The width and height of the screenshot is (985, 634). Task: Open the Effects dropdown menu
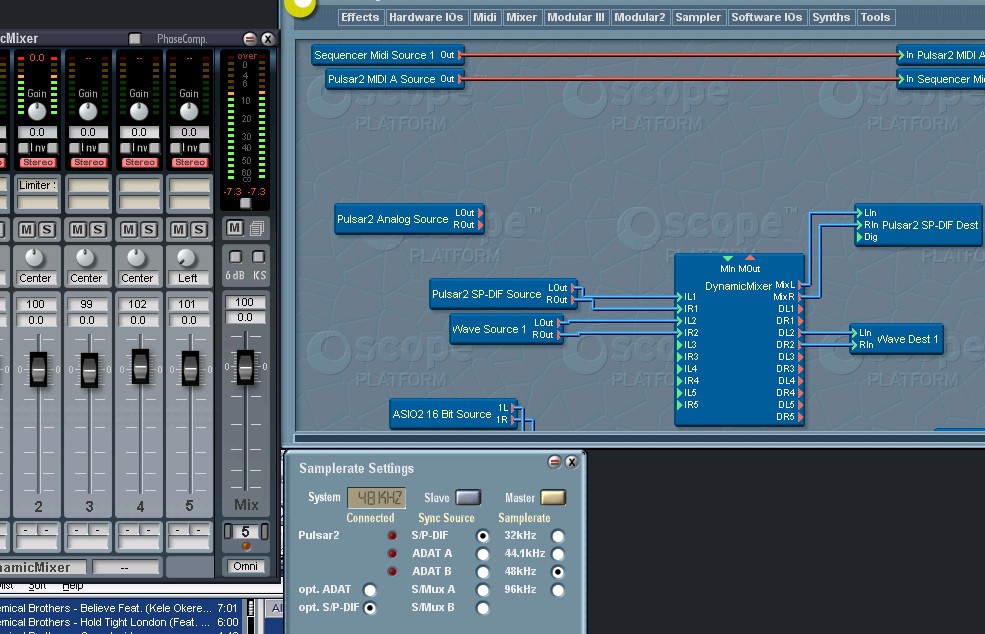[359, 17]
